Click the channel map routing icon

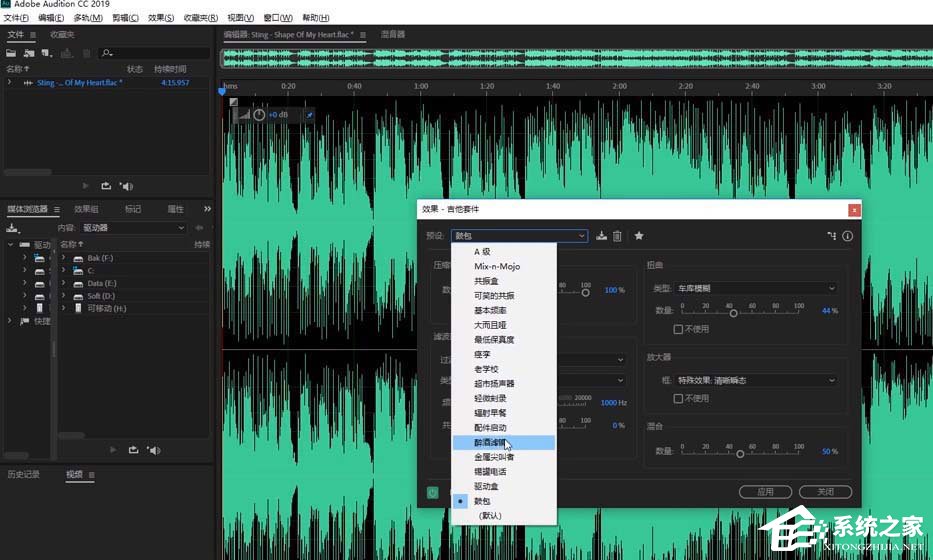click(831, 236)
